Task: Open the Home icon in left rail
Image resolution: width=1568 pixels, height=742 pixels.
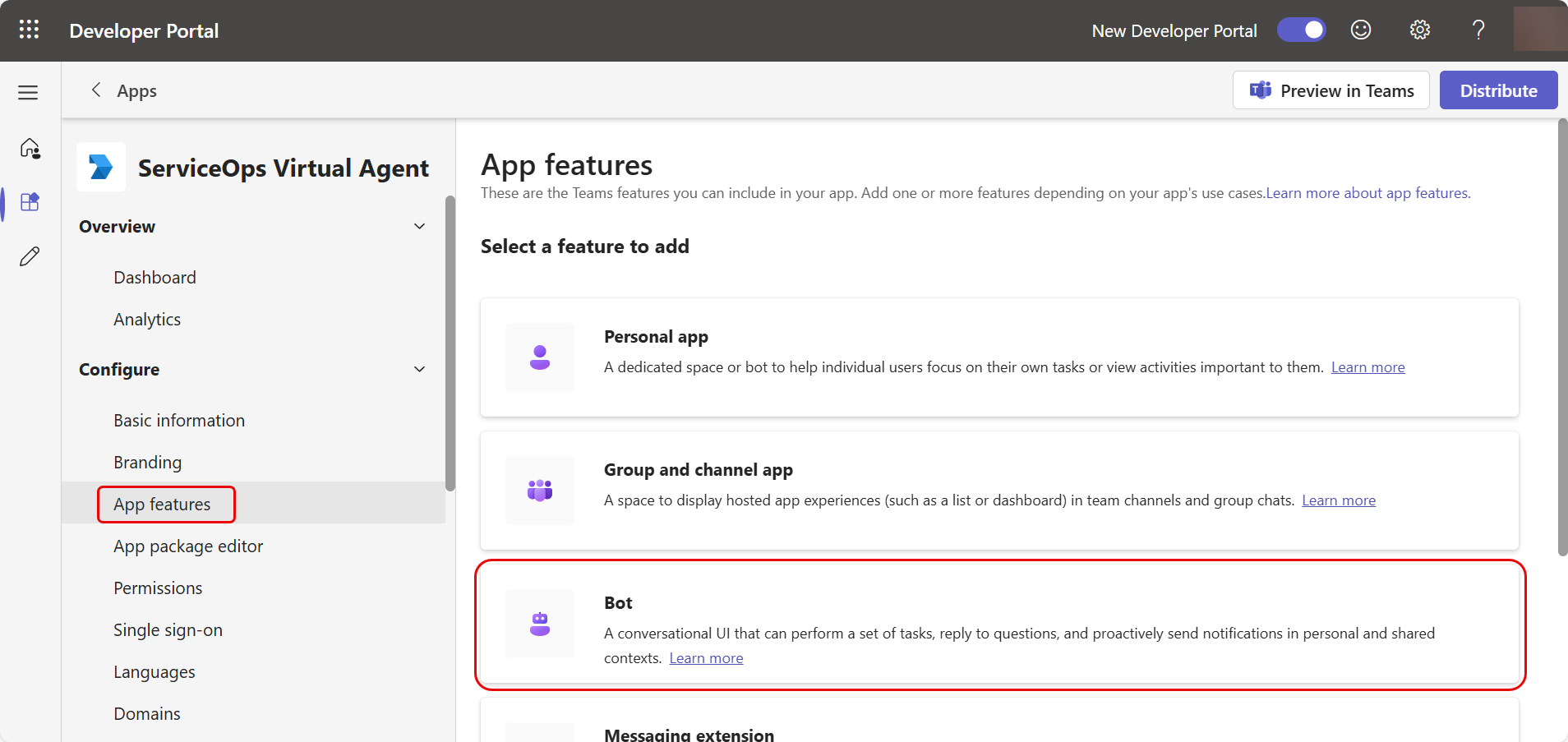Action: point(30,148)
